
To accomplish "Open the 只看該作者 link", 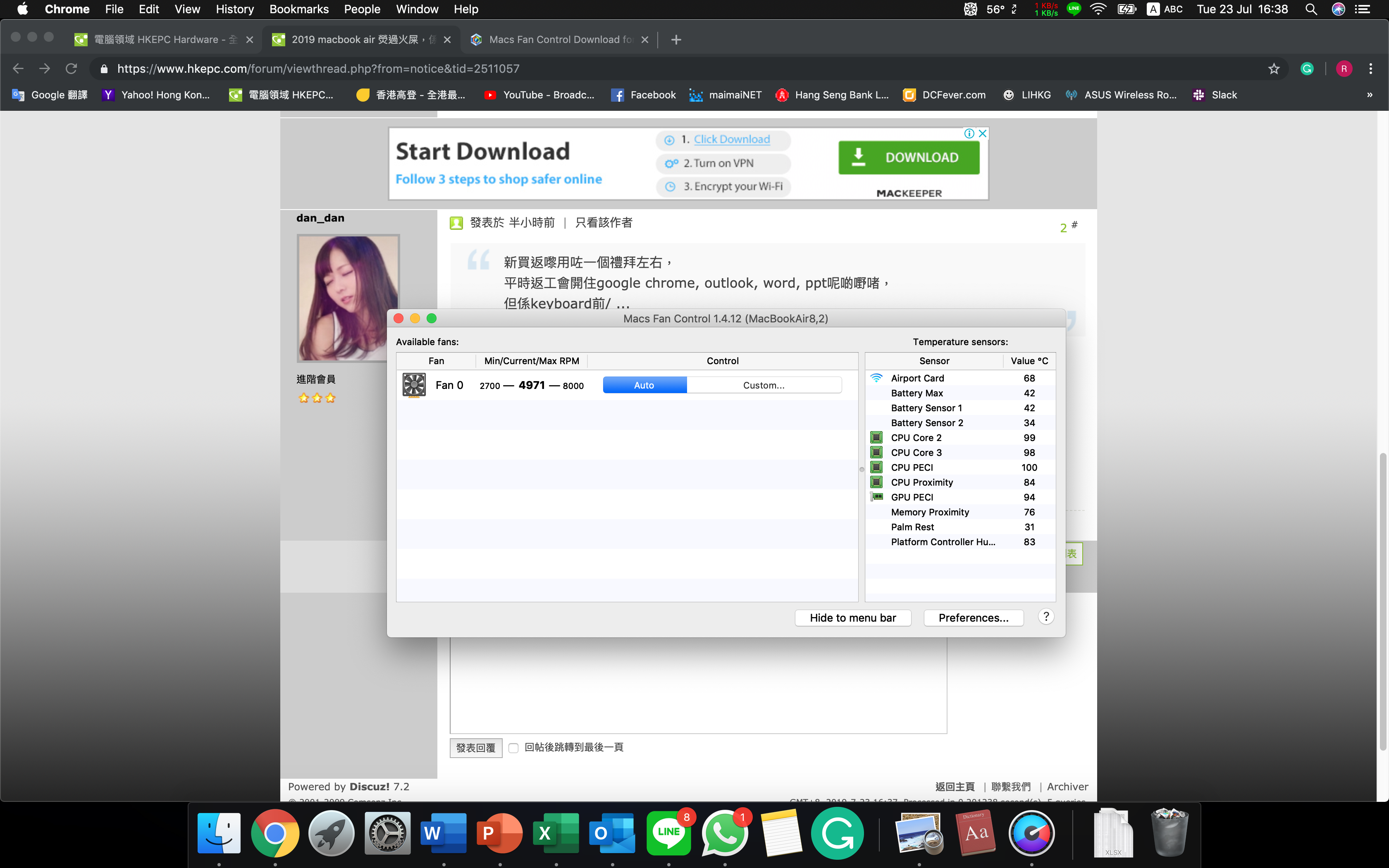I will click(604, 223).
